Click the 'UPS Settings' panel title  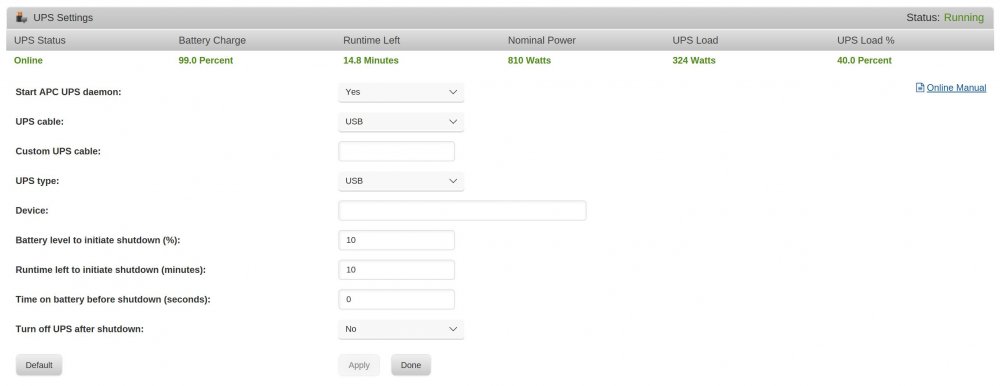pos(63,18)
